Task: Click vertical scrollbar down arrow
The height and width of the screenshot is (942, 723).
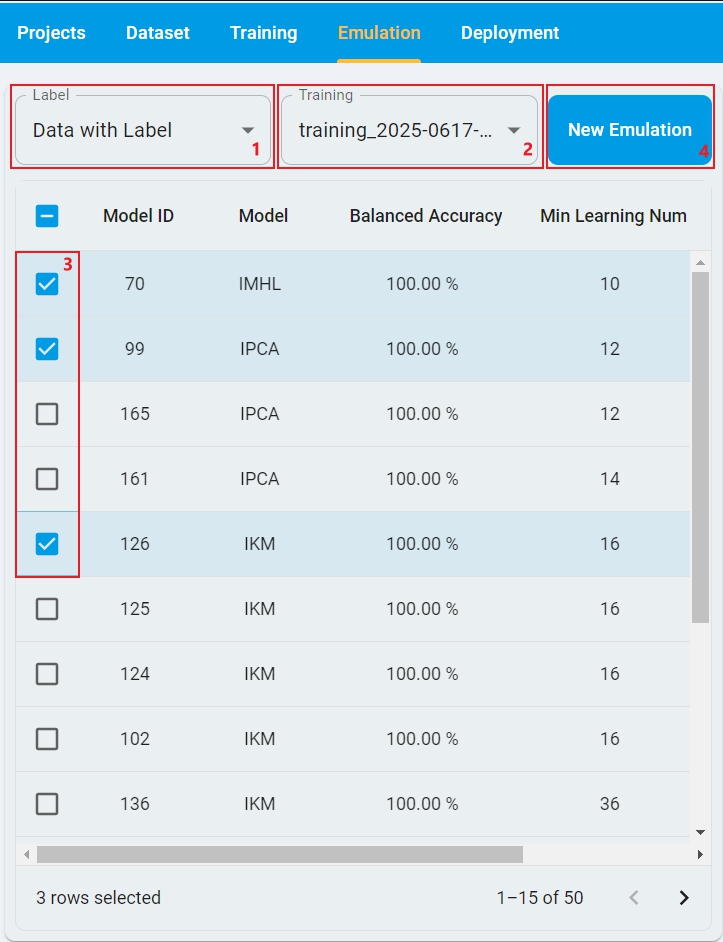Action: (700, 832)
